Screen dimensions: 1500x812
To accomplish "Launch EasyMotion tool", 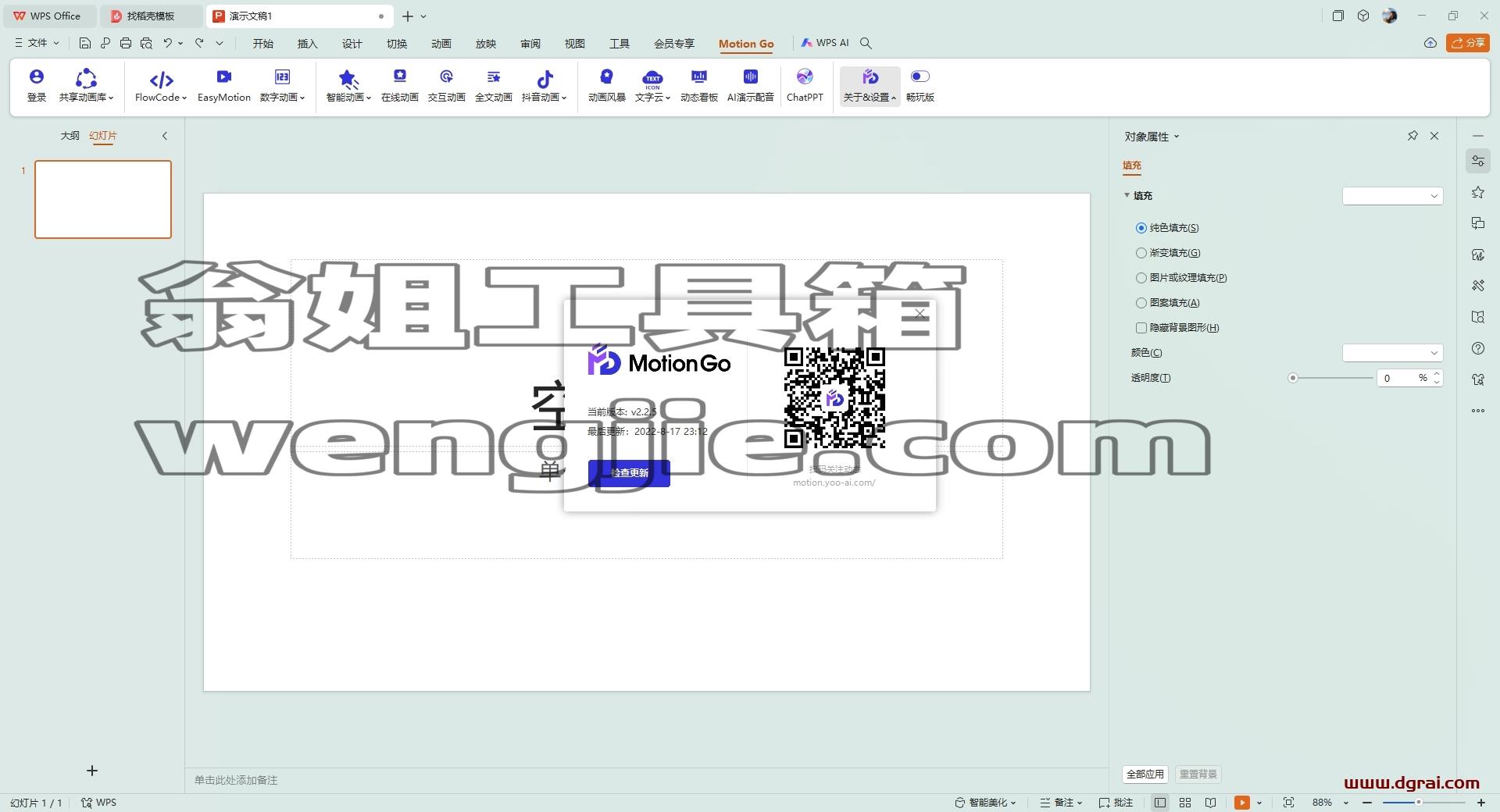I will 224,84.
